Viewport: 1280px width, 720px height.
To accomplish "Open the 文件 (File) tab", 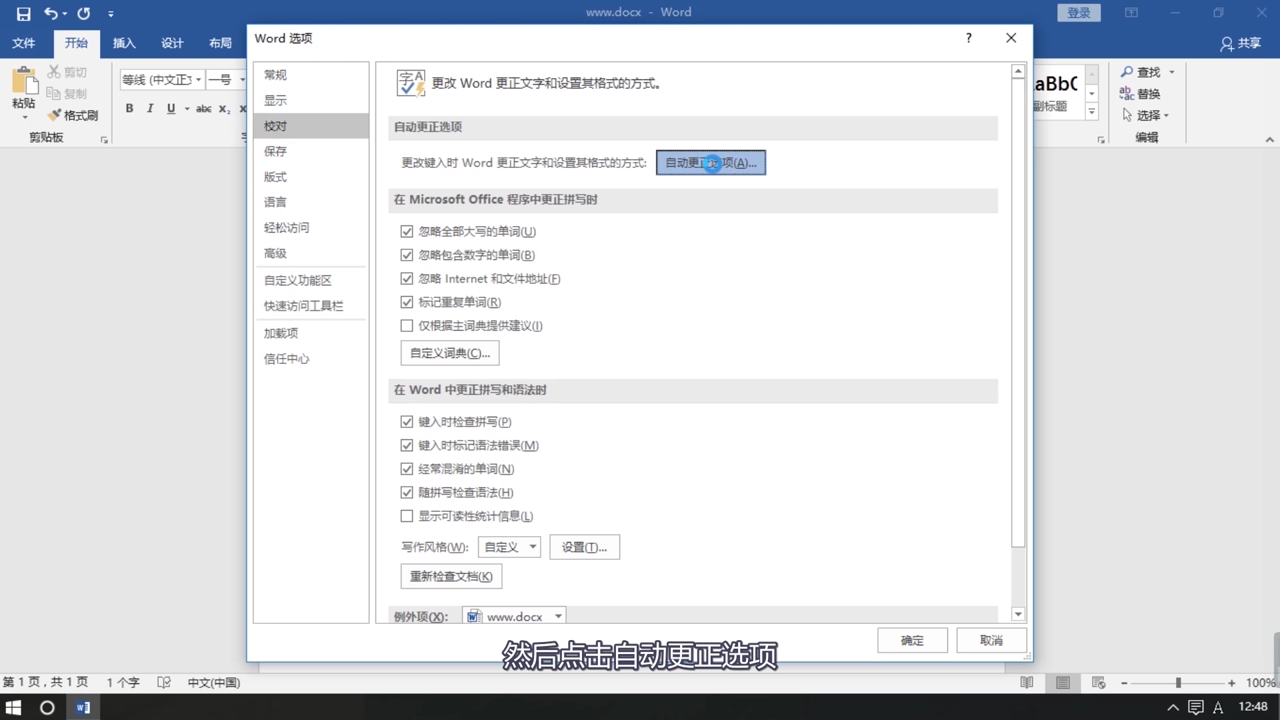I will pos(23,43).
